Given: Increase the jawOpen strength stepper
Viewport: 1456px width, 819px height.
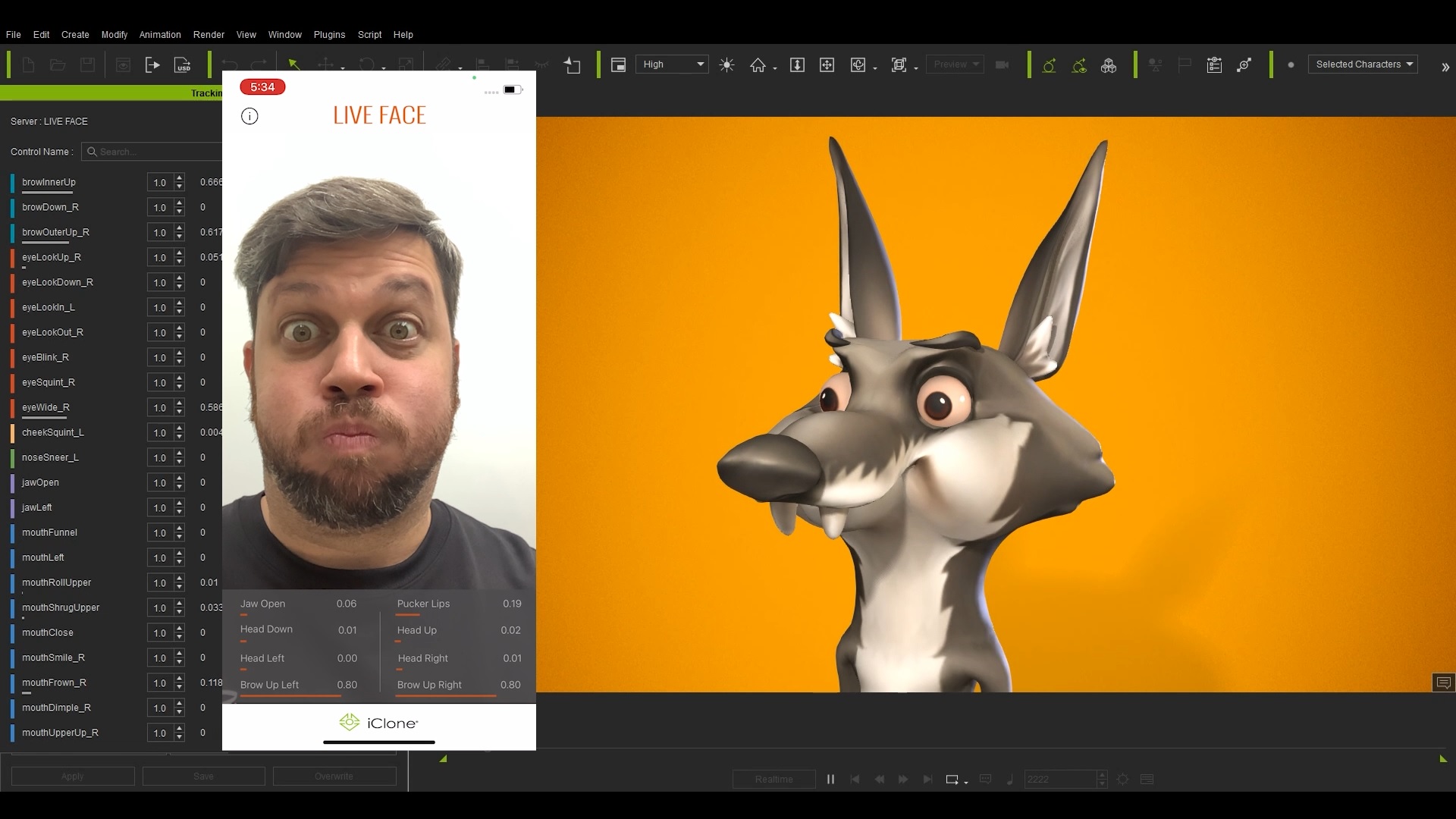Looking at the screenshot, I should pyautogui.click(x=180, y=479).
